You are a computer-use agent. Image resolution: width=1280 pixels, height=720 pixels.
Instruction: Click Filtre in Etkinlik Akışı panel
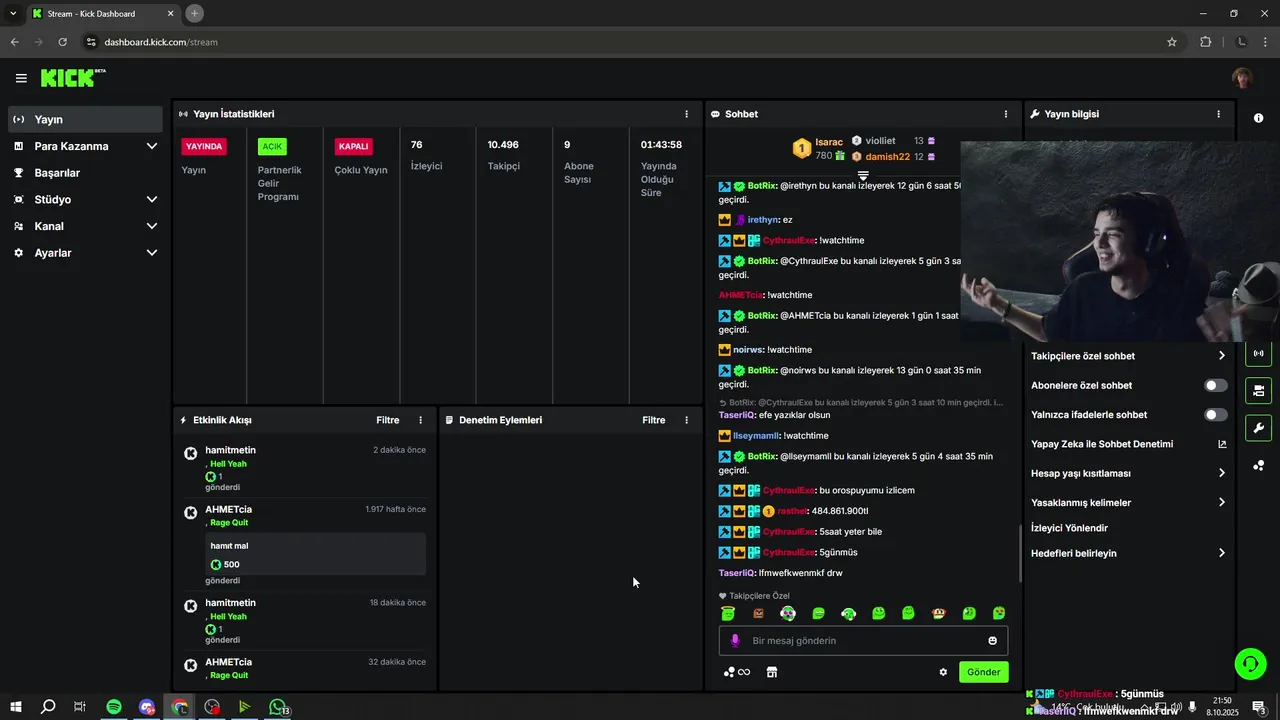388,420
